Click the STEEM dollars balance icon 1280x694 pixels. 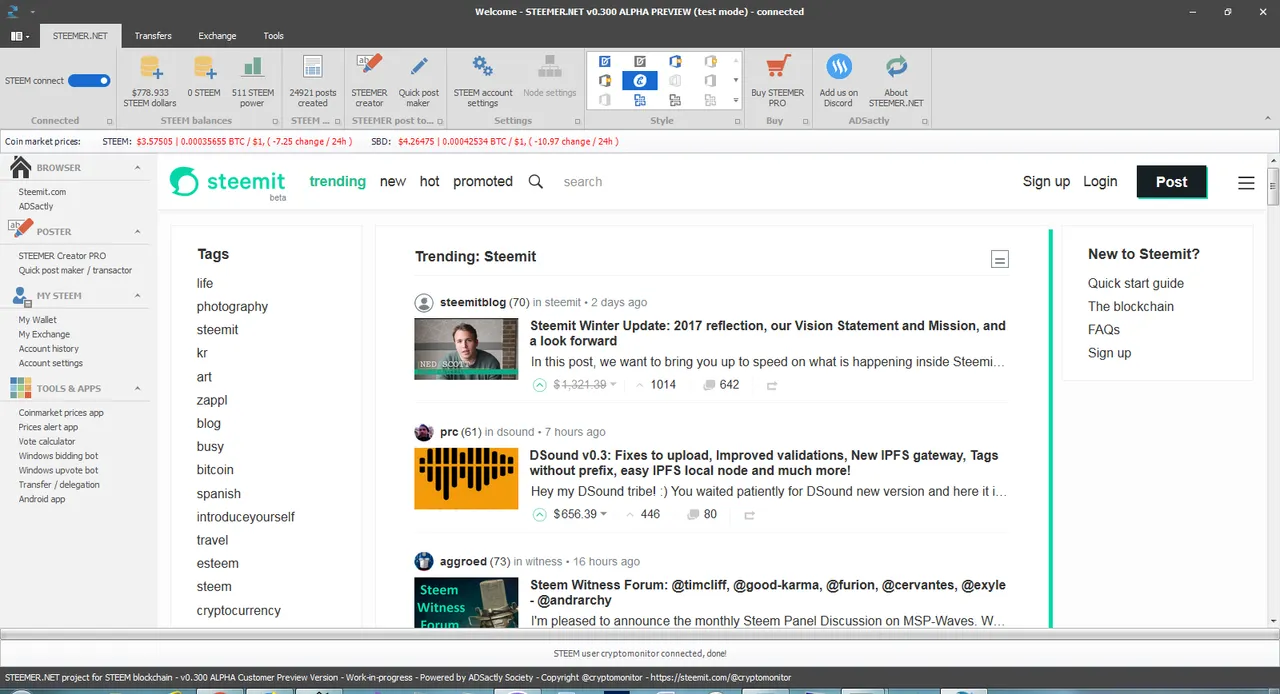(x=150, y=69)
